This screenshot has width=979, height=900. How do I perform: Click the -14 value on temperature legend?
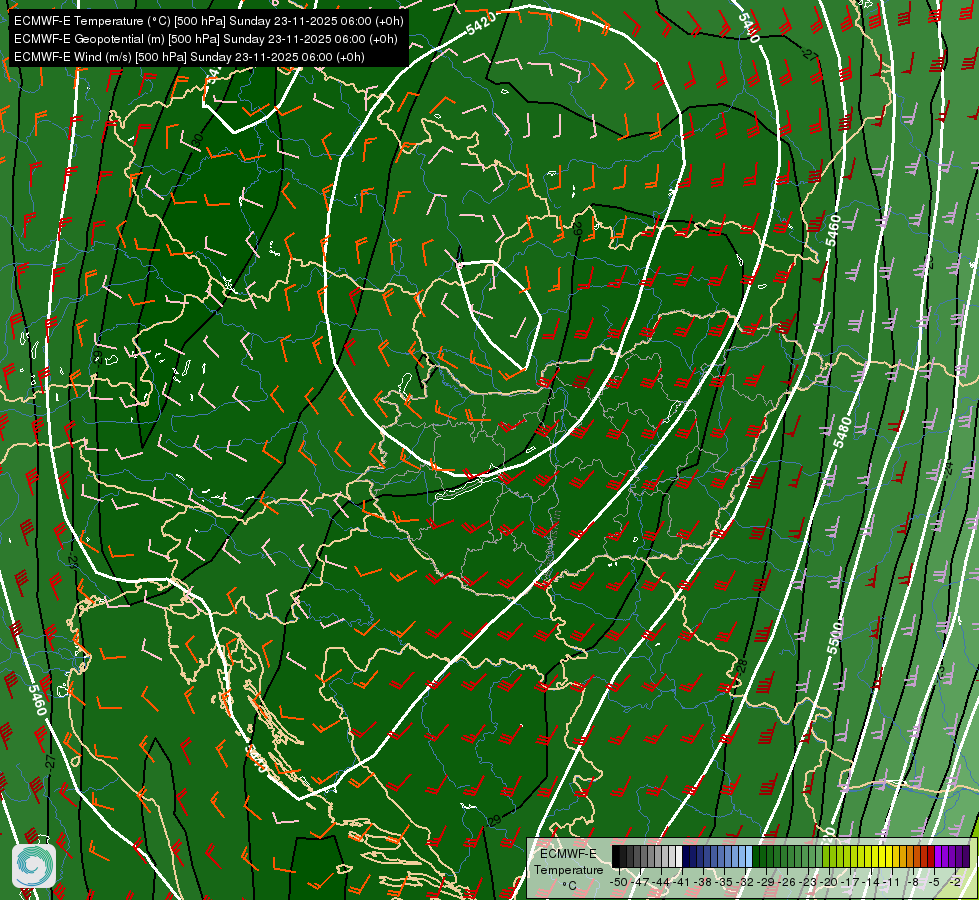872,882
